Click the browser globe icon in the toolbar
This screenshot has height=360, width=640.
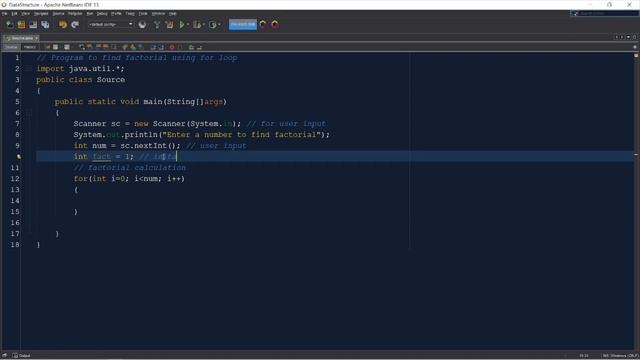tap(142, 25)
